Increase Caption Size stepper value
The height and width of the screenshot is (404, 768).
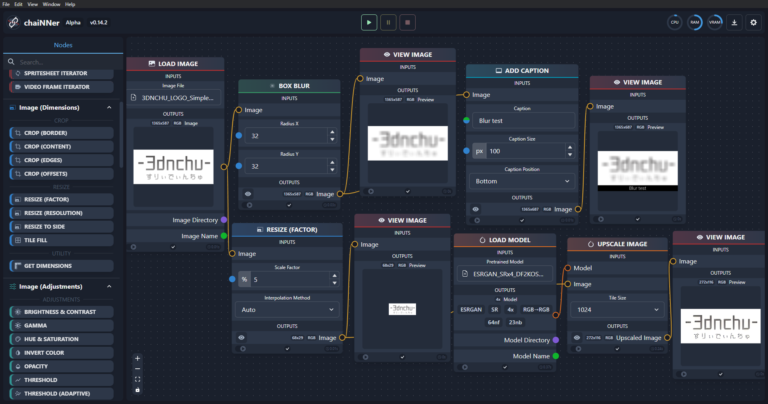570,147
